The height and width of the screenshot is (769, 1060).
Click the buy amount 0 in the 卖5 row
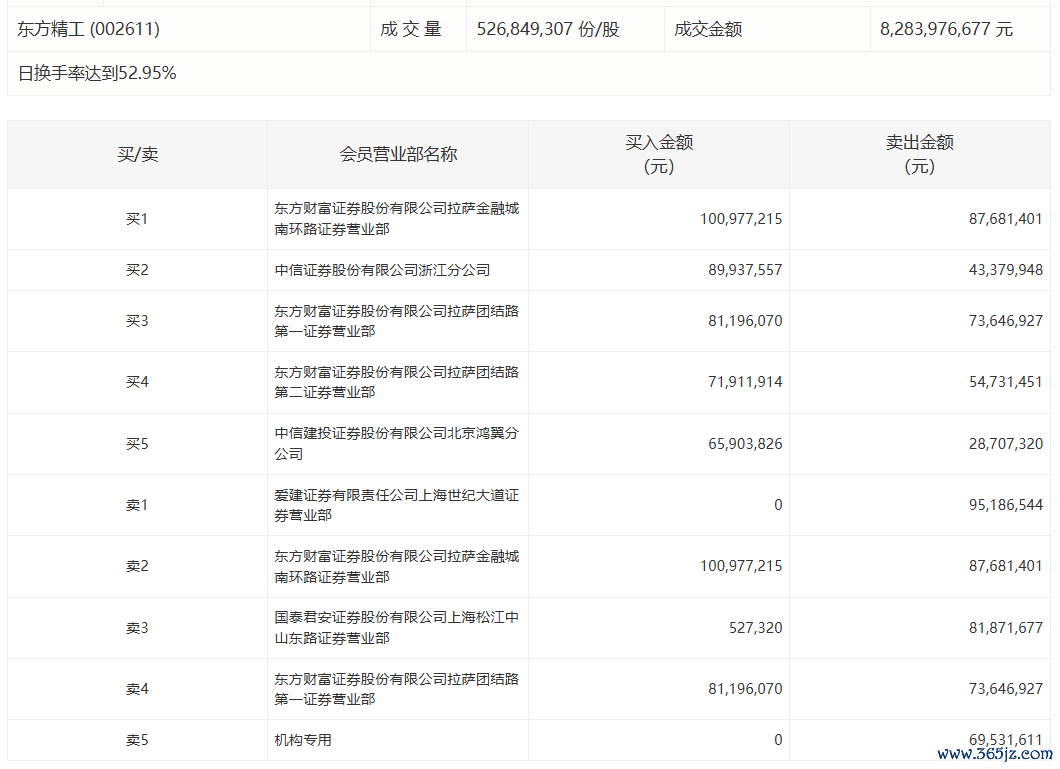(778, 741)
